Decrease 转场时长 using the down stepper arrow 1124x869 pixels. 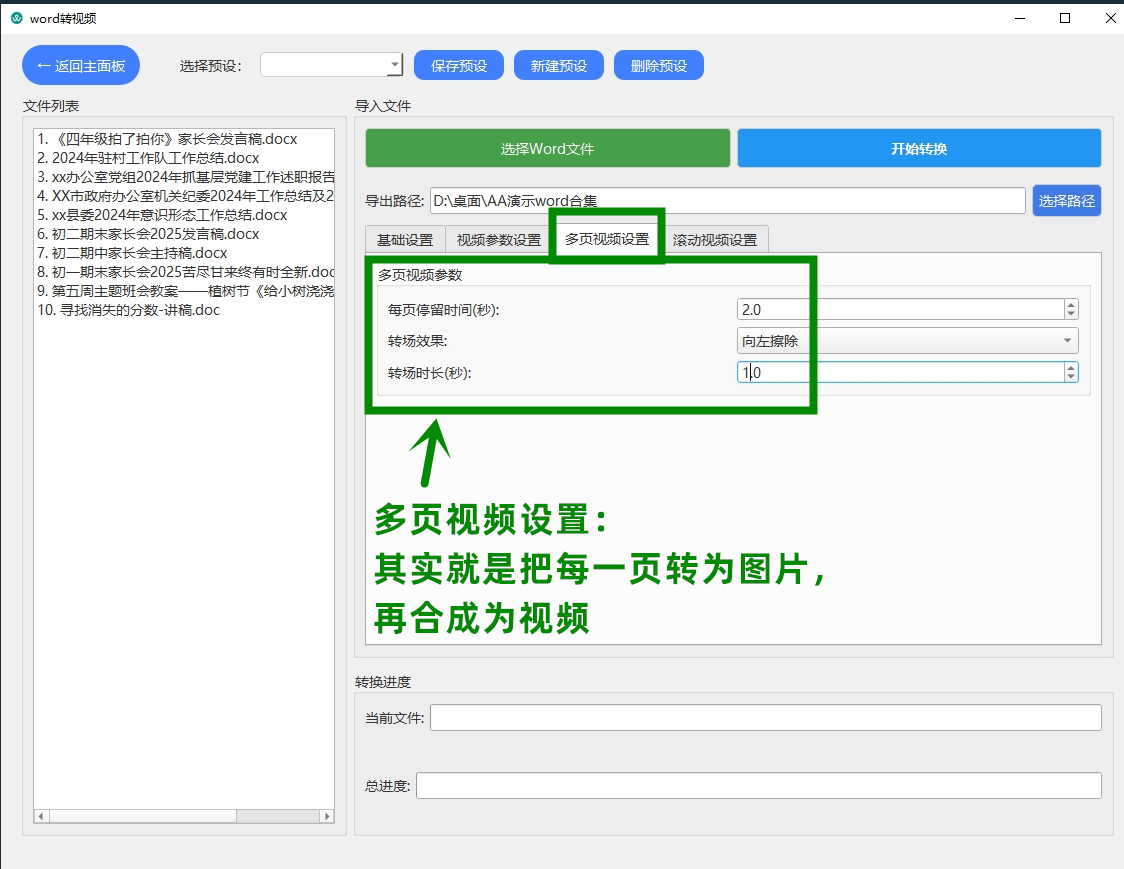[x=1071, y=377]
